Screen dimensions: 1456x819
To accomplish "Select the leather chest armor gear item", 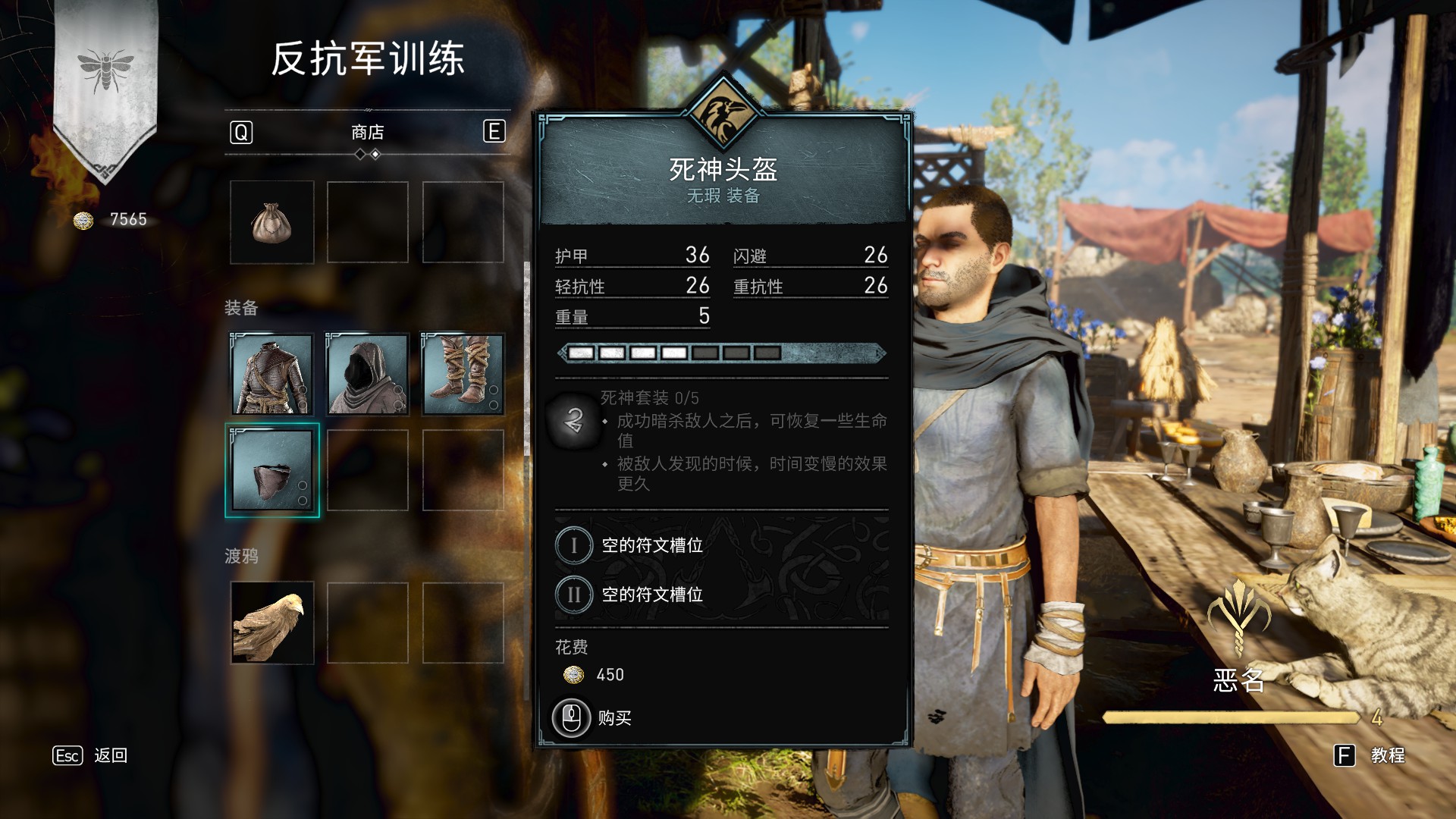I will coord(272,374).
